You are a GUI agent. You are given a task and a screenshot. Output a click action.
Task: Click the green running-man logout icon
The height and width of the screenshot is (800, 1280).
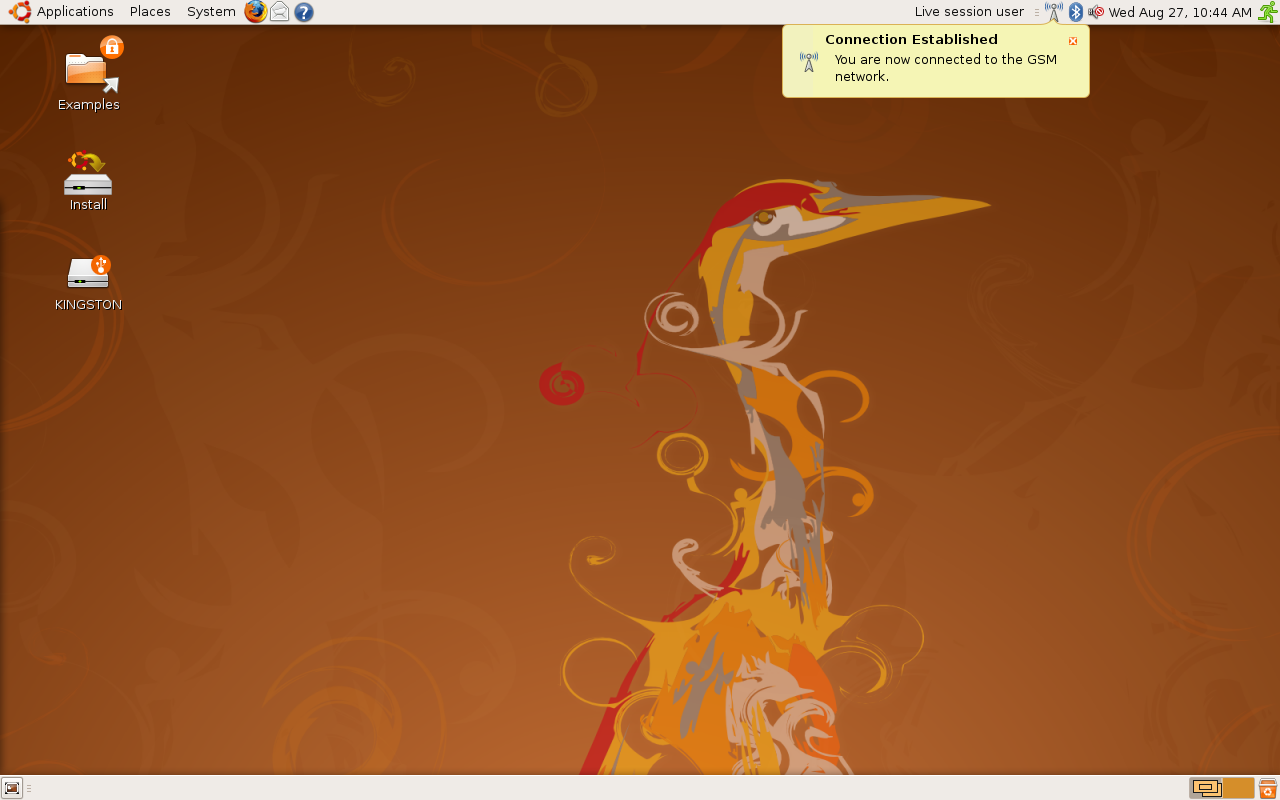pyautogui.click(x=1267, y=12)
